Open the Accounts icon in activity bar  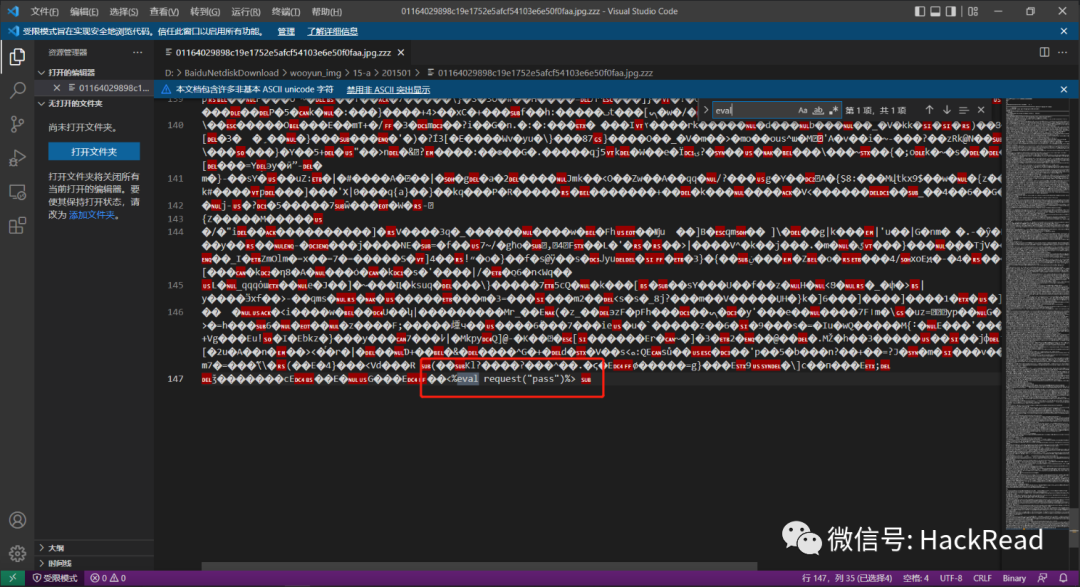[x=17, y=520]
